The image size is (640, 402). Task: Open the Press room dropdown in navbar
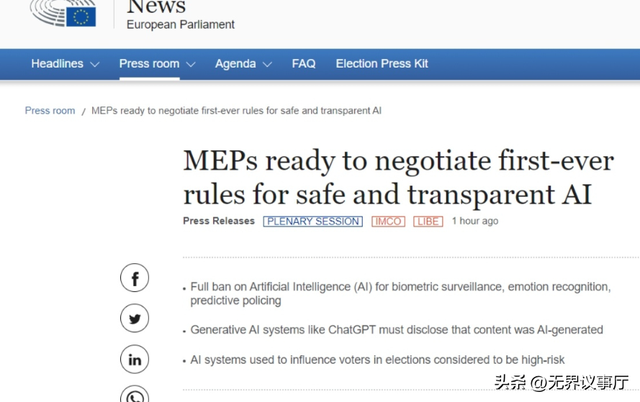coord(157,64)
